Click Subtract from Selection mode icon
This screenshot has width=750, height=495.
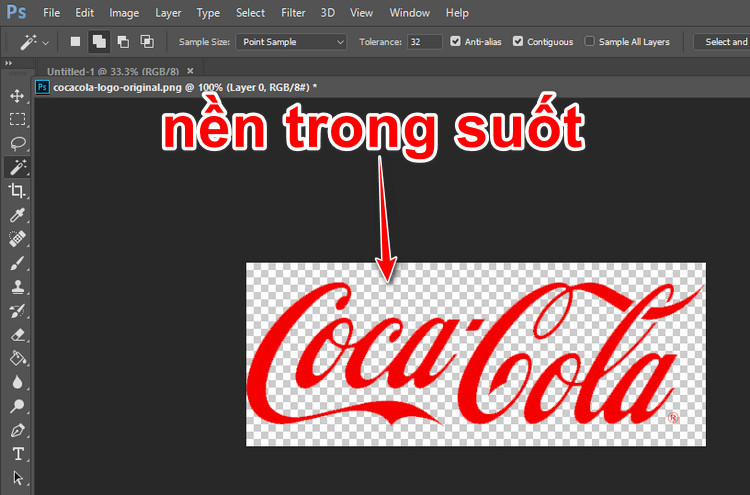click(123, 42)
